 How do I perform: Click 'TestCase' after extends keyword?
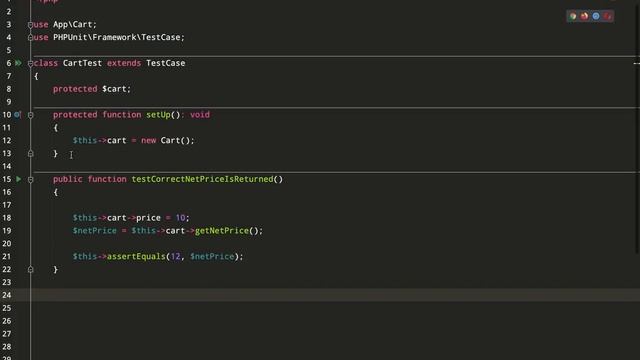[166, 63]
